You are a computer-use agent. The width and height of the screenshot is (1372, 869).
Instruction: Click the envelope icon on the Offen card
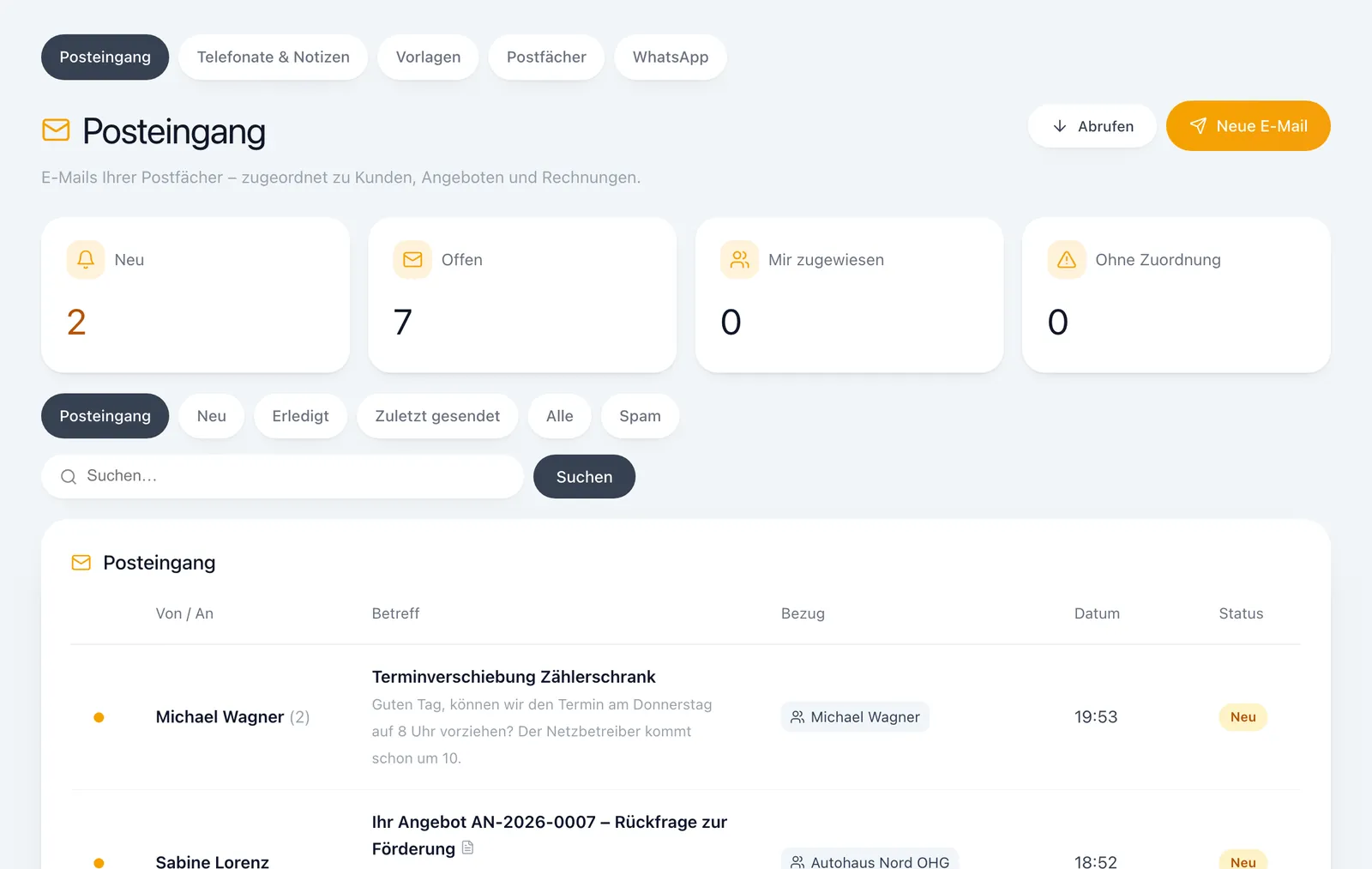pyautogui.click(x=412, y=259)
